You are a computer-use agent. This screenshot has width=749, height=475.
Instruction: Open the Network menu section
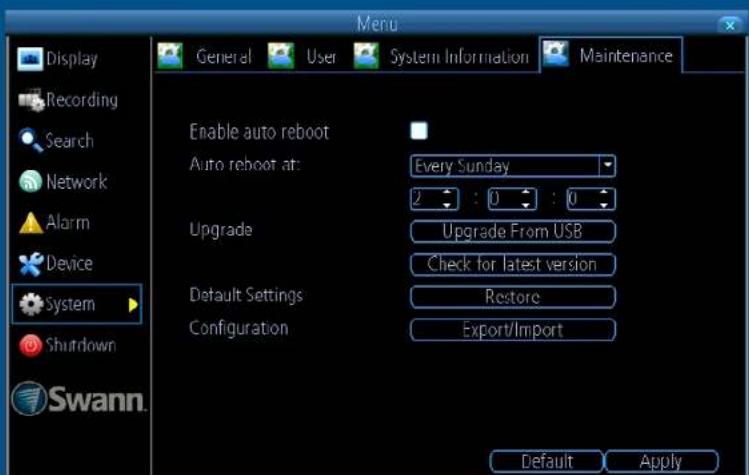point(76,182)
